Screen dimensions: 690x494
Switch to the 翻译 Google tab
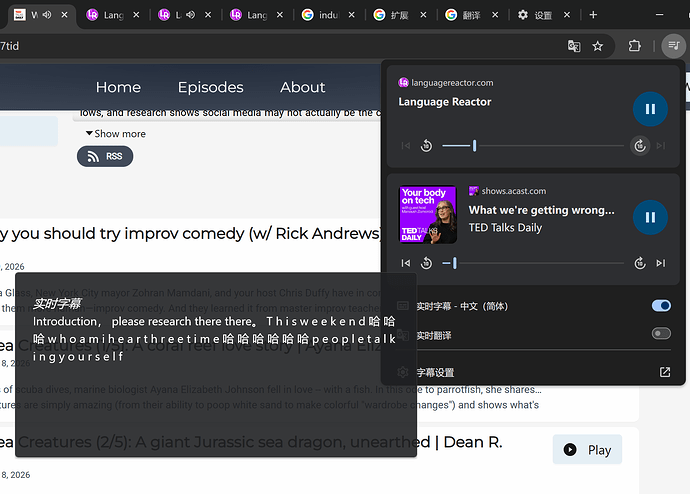(x=472, y=15)
